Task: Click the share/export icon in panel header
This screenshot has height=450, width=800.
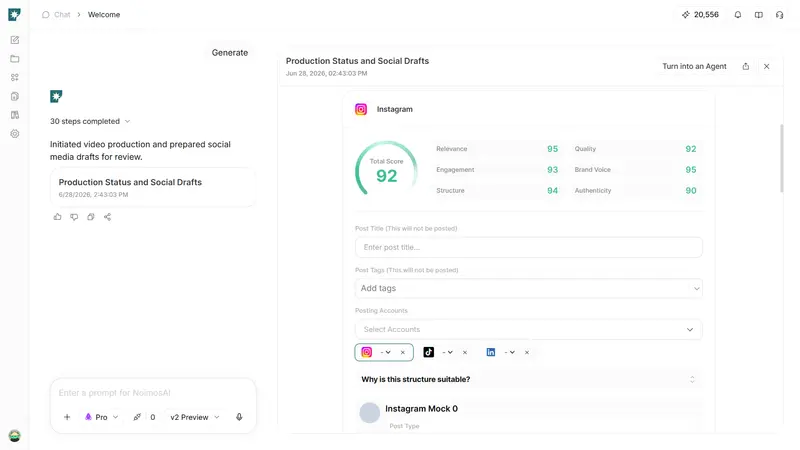Action: pos(745,66)
